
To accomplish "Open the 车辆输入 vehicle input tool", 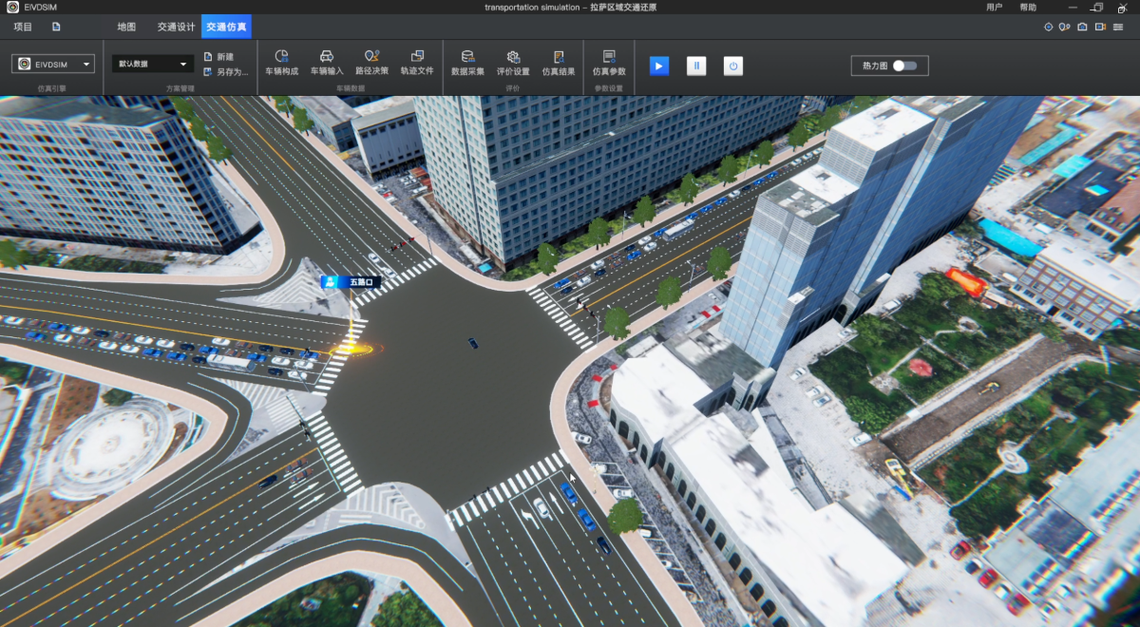I will click(326, 63).
